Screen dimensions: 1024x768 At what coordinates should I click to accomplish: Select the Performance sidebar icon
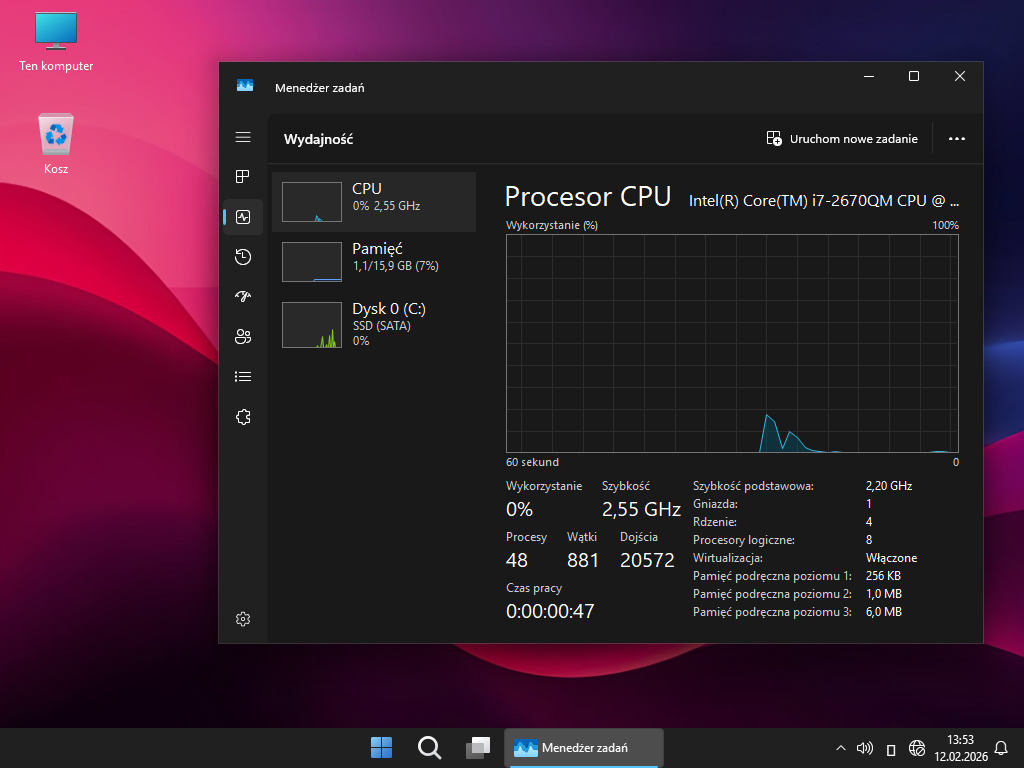point(243,217)
